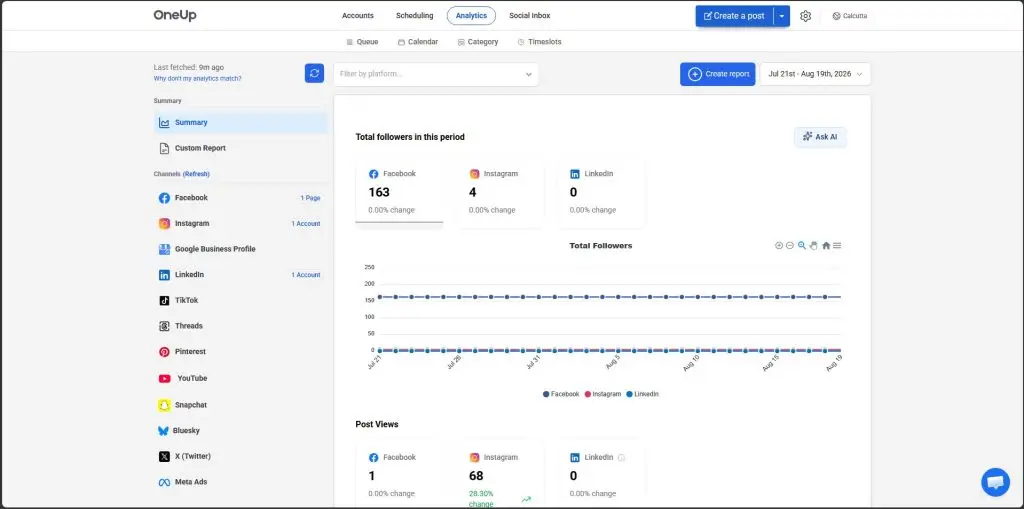This screenshot has width=1024, height=509.
Task: Click the Custom Report document icon
Action: tap(165, 148)
